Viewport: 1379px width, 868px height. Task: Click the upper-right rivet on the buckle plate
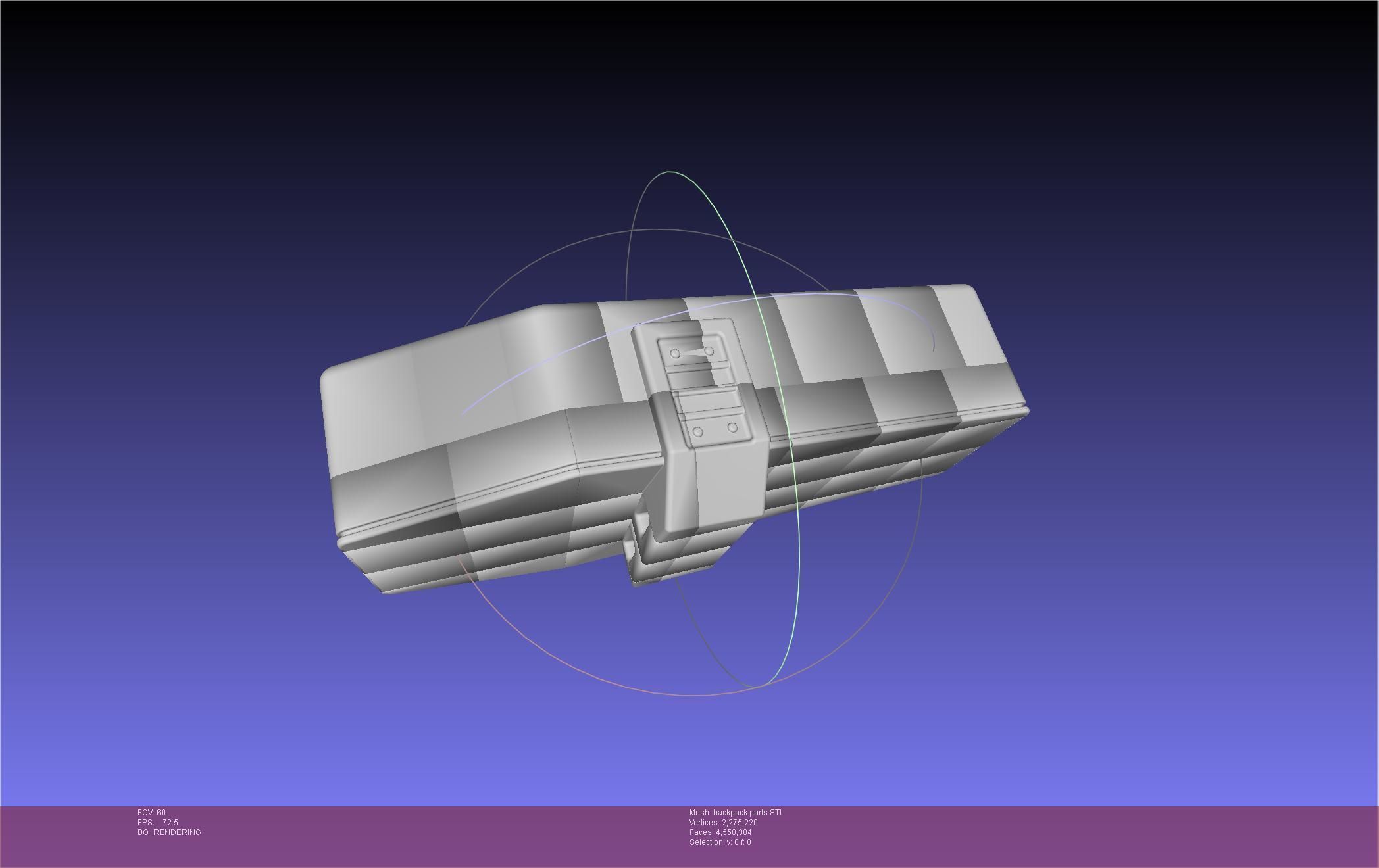(x=709, y=351)
